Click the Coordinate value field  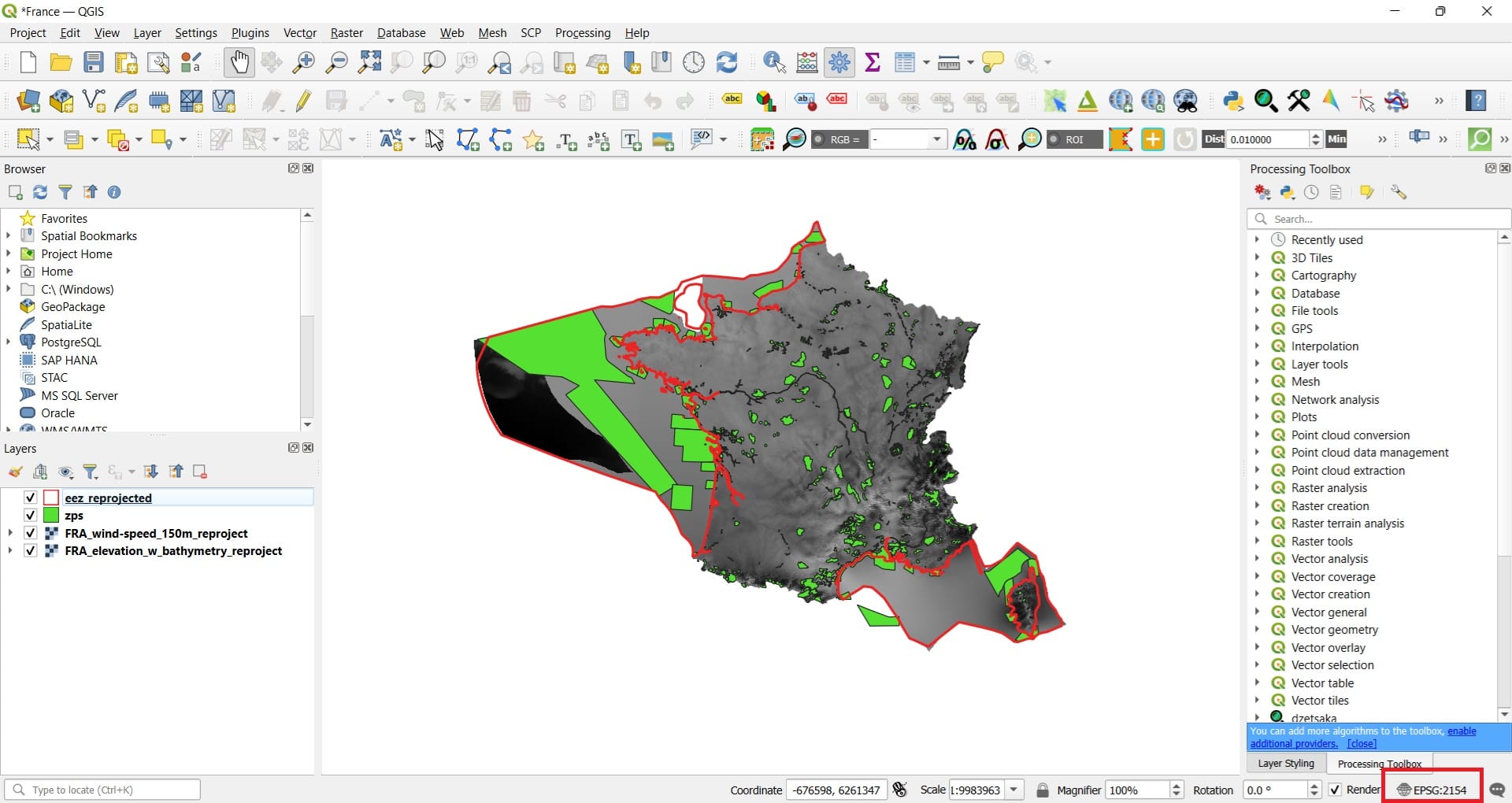click(x=836, y=790)
